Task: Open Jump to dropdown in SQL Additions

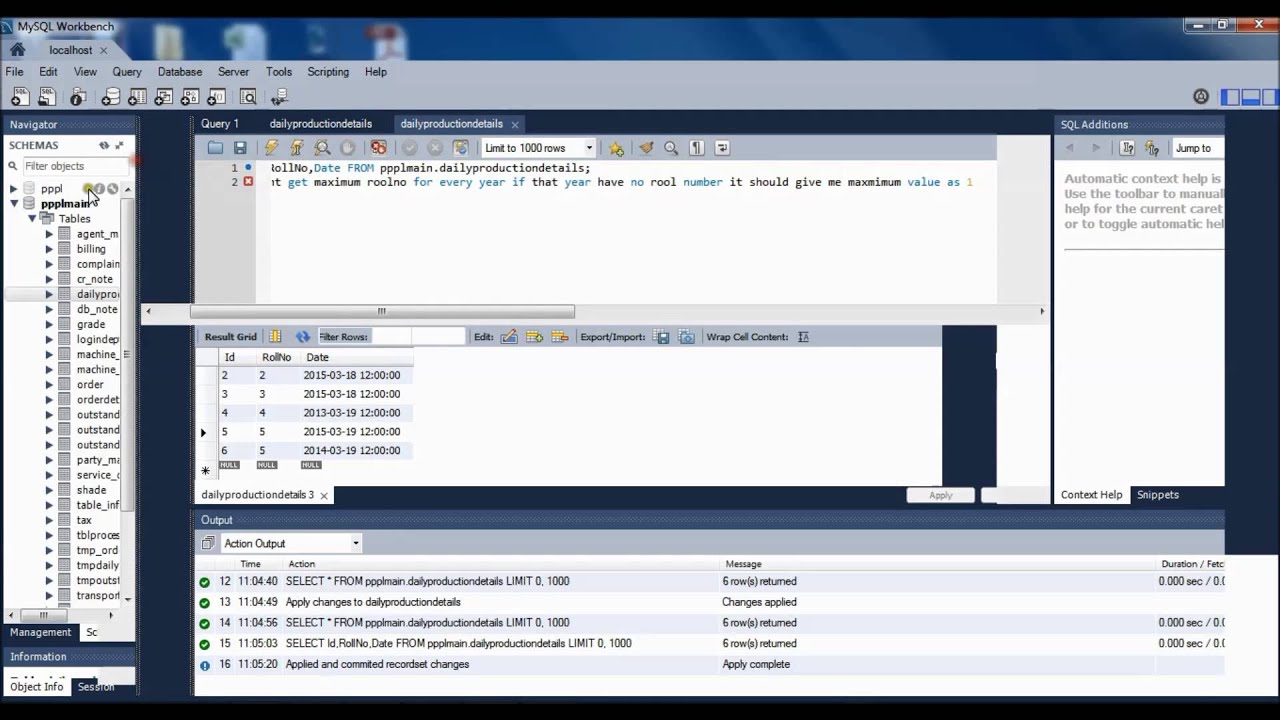Action: (1198, 148)
